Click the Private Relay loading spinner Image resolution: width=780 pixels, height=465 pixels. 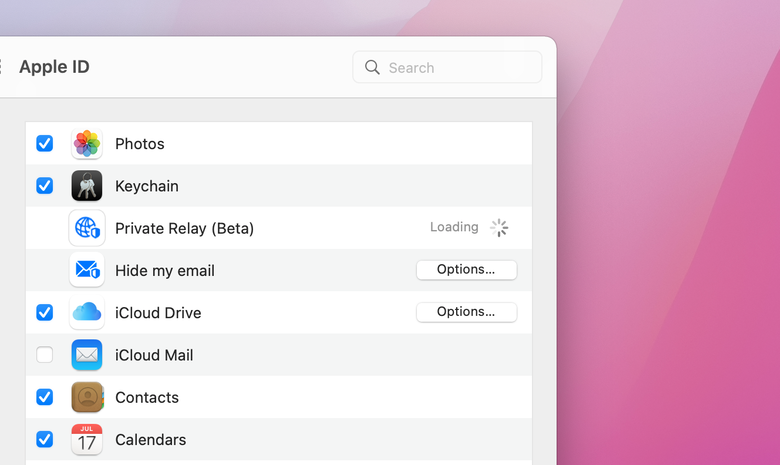(499, 228)
